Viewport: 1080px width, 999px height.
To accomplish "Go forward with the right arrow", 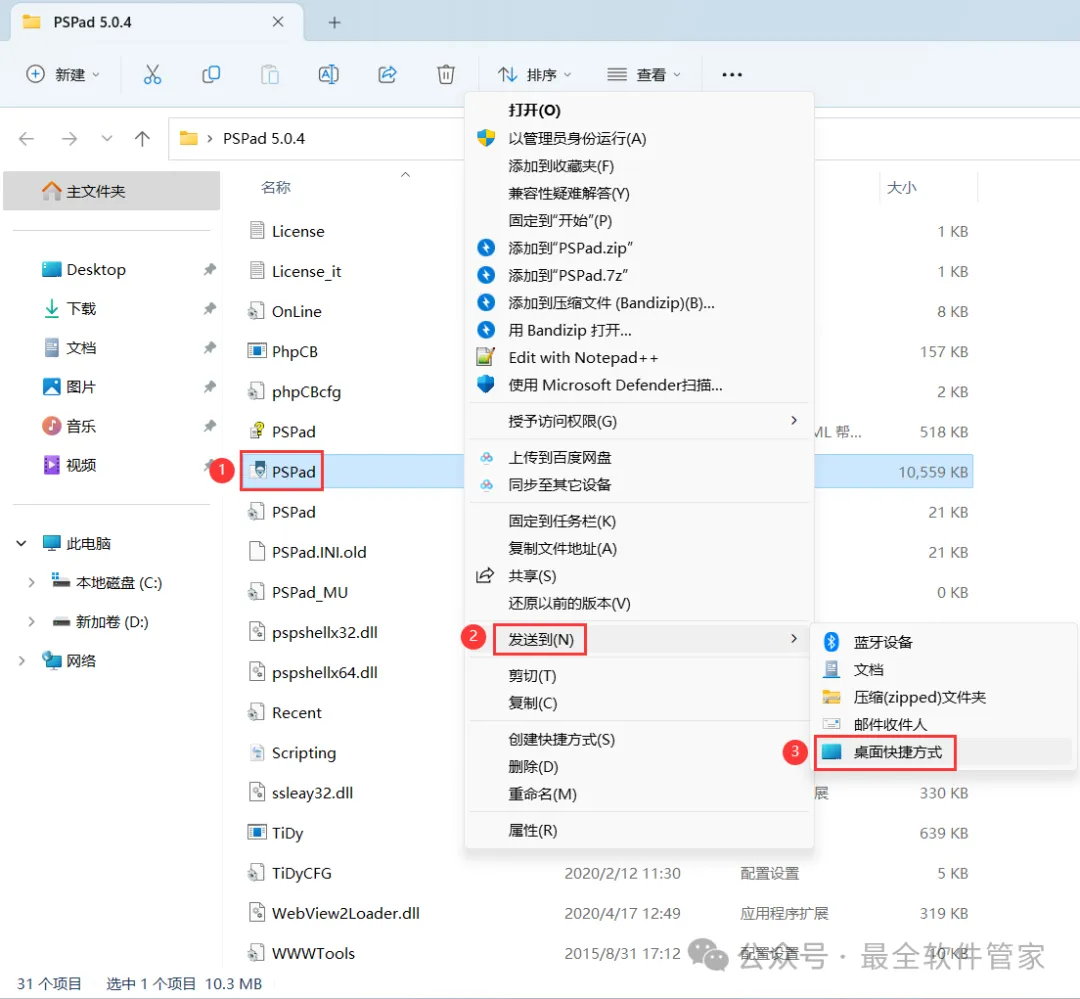I will tap(69, 139).
